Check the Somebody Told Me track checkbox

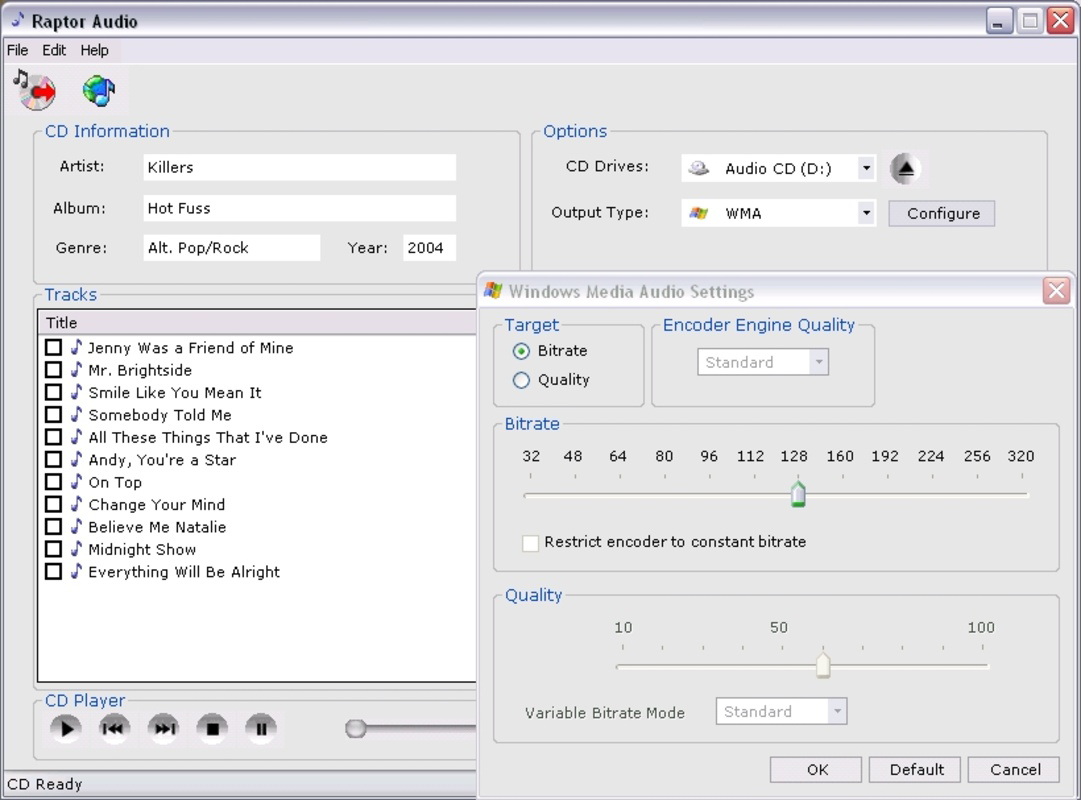click(x=53, y=414)
